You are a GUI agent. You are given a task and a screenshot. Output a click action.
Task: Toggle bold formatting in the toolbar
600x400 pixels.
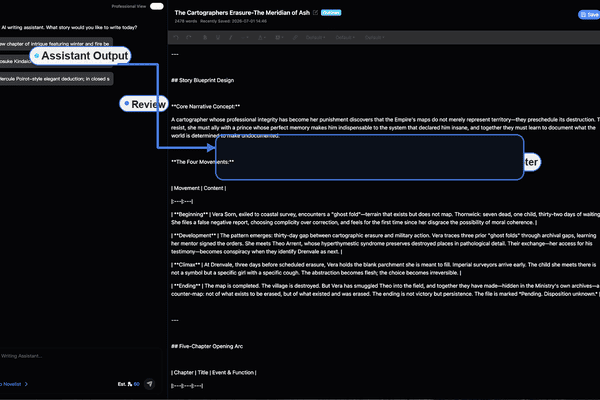205,38
